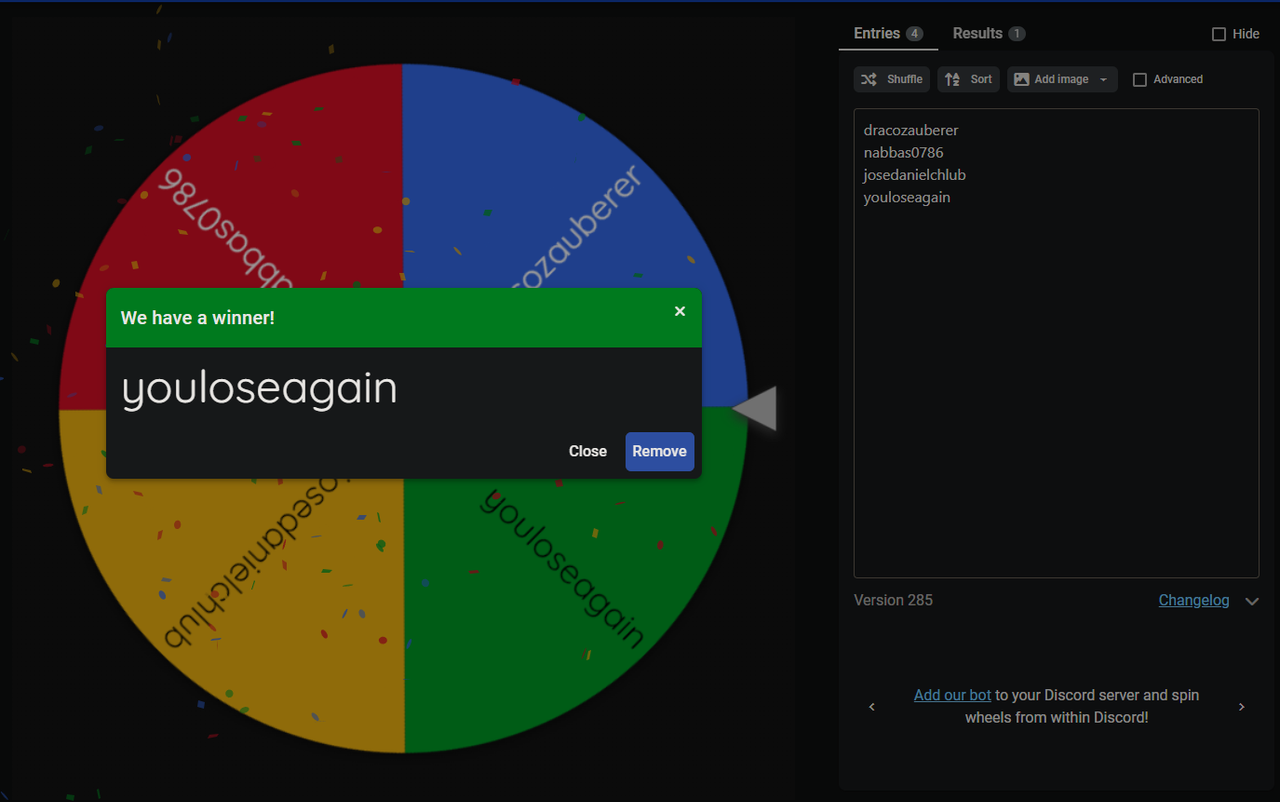Click the Shuffle crossed-arrows icon
This screenshot has height=802, width=1280.
[868, 79]
